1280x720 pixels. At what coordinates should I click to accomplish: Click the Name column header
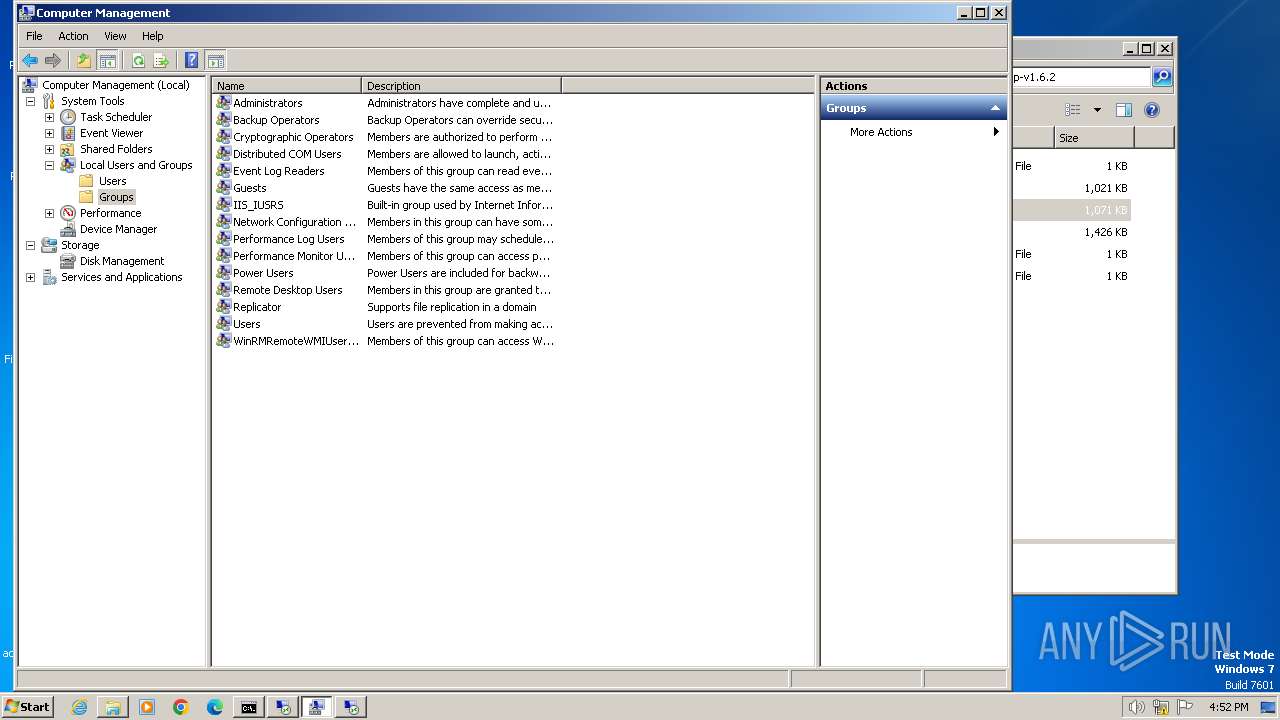287,86
